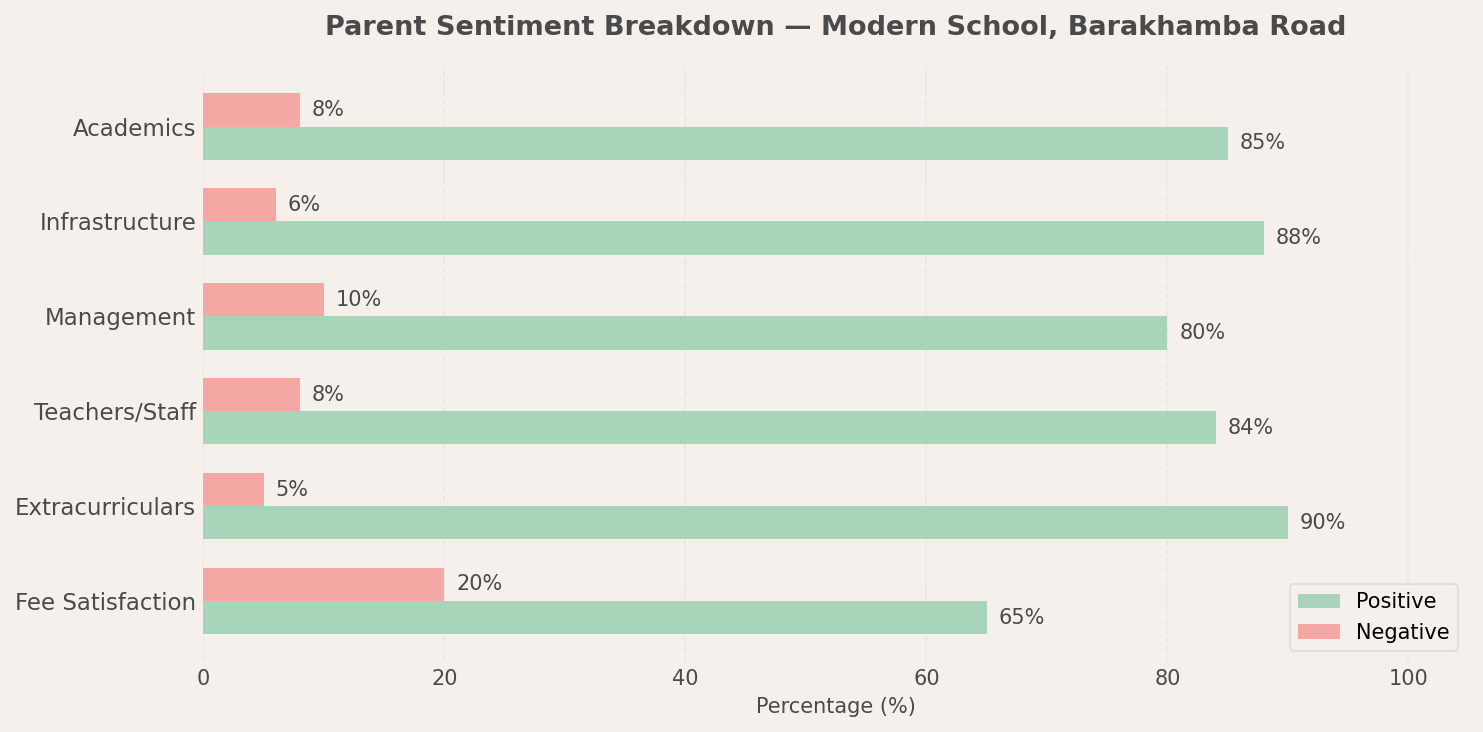This screenshot has width=1483, height=732.
Task: Select the Management negative 10% bar
Action: click(x=263, y=300)
